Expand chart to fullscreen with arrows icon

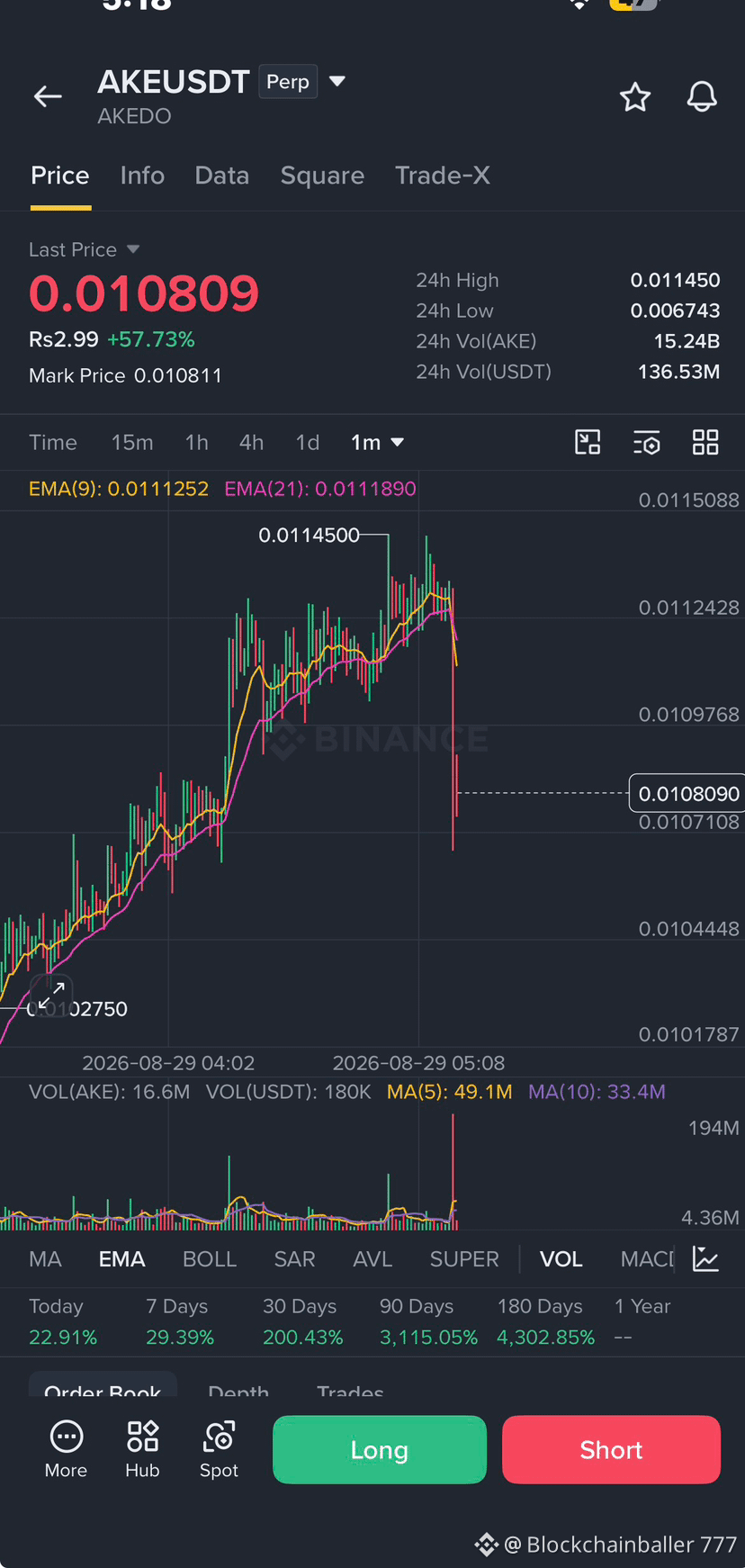pyautogui.click(x=51, y=996)
